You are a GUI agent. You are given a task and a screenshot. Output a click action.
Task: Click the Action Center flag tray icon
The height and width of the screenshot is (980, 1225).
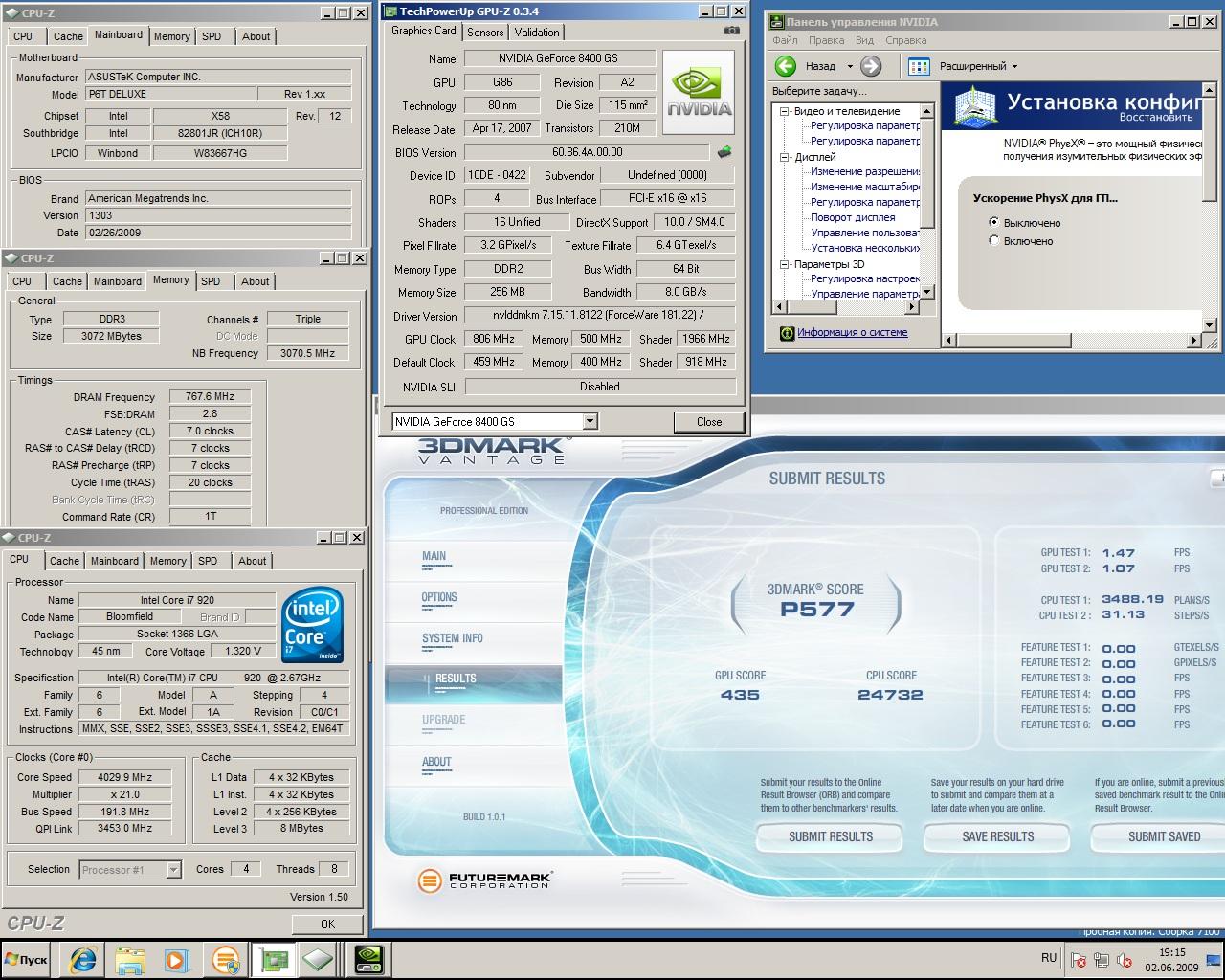click(x=1079, y=960)
